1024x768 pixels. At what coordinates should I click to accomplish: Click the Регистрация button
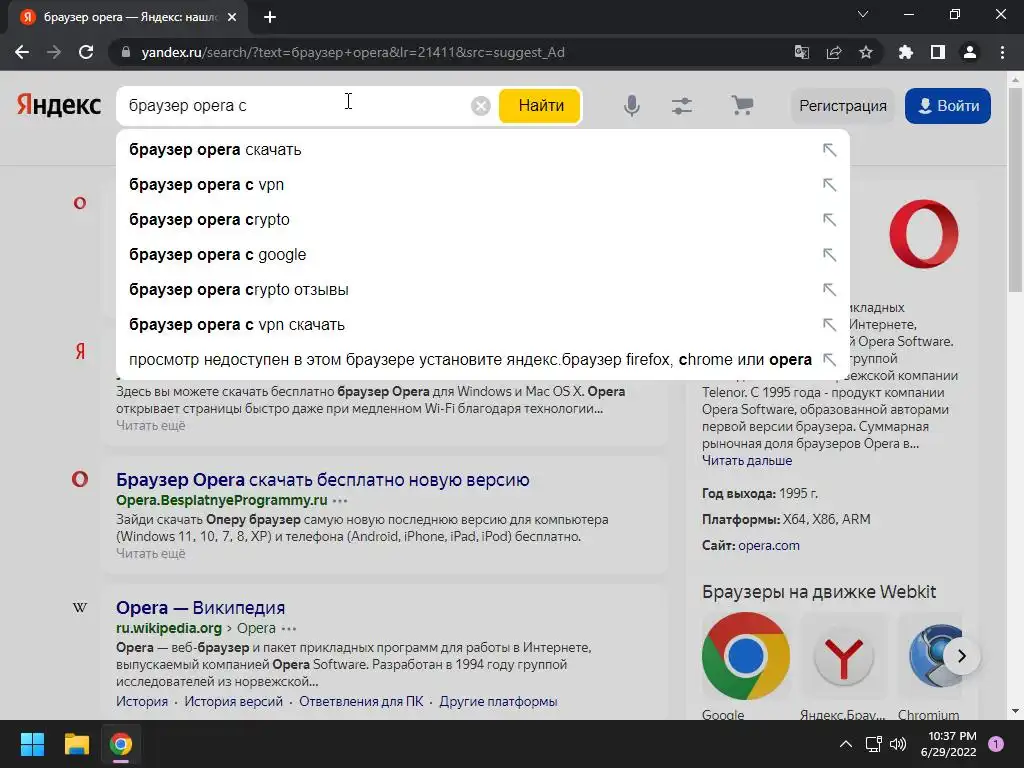tap(842, 106)
